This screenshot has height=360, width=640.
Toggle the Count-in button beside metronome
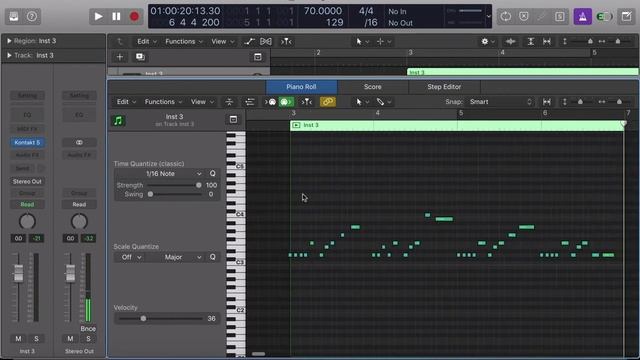pos(604,16)
